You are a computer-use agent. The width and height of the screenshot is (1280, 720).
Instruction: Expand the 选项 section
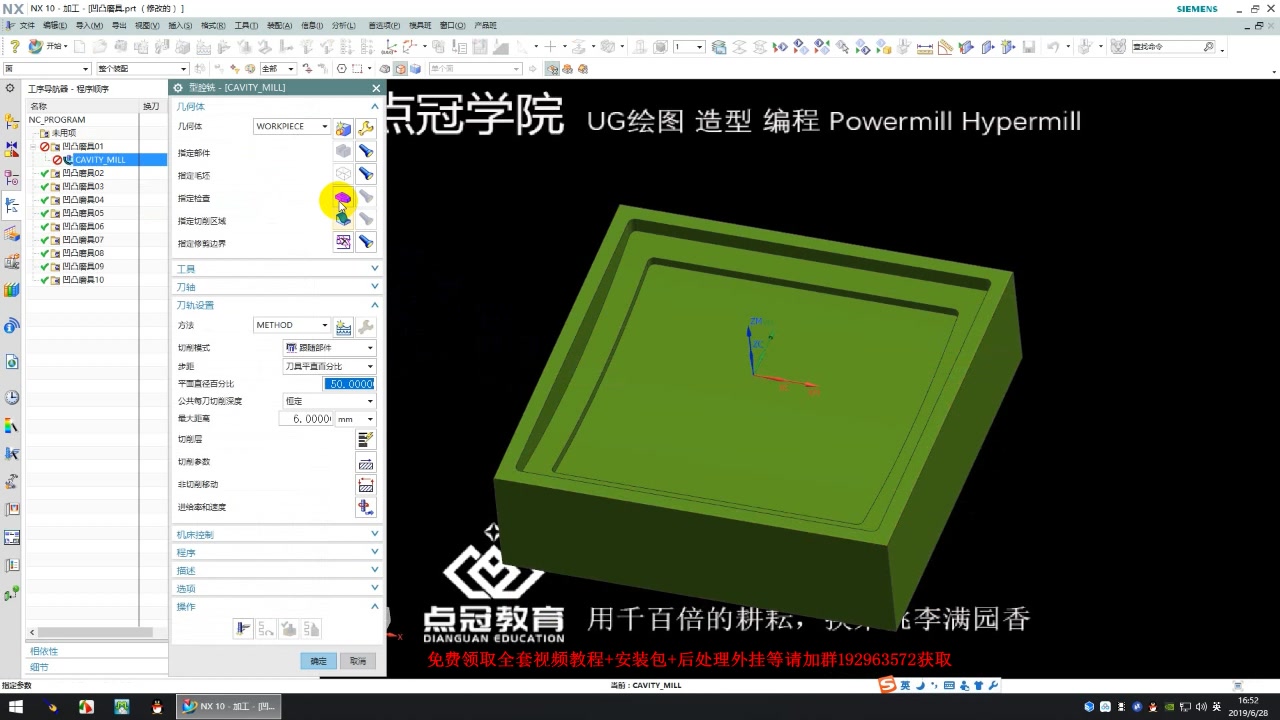click(277, 589)
